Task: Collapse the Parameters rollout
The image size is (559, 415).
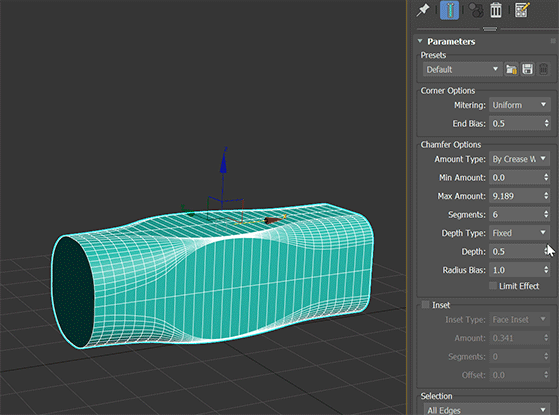Action: (x=420, y=41)
